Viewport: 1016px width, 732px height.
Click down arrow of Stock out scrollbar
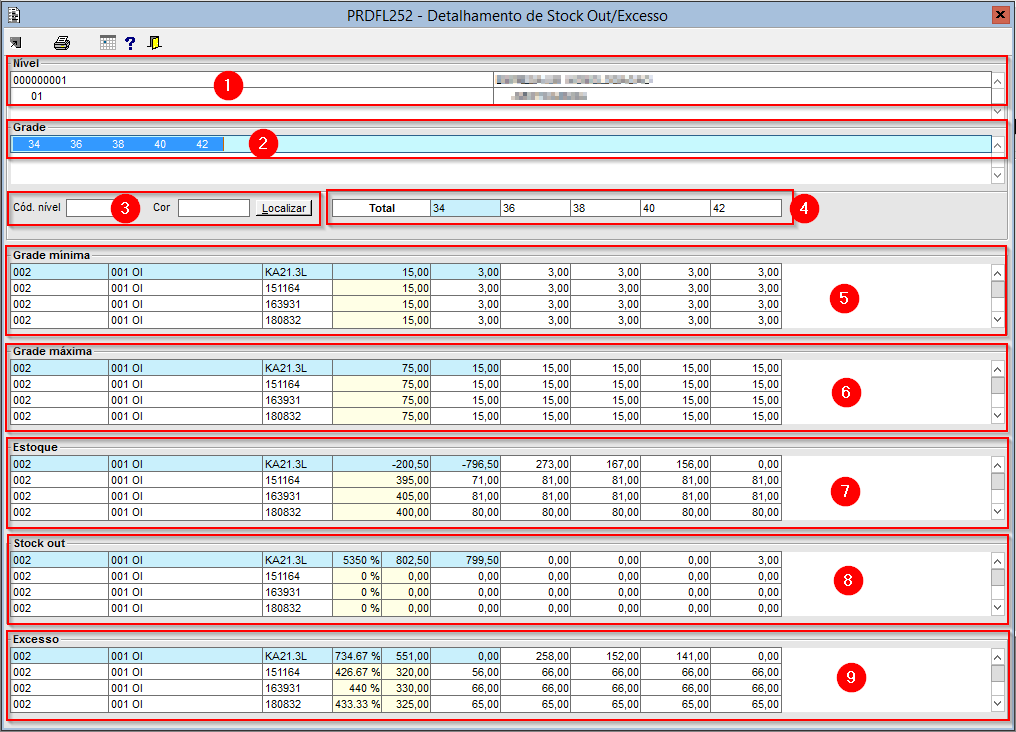click(x=998, y=608)
